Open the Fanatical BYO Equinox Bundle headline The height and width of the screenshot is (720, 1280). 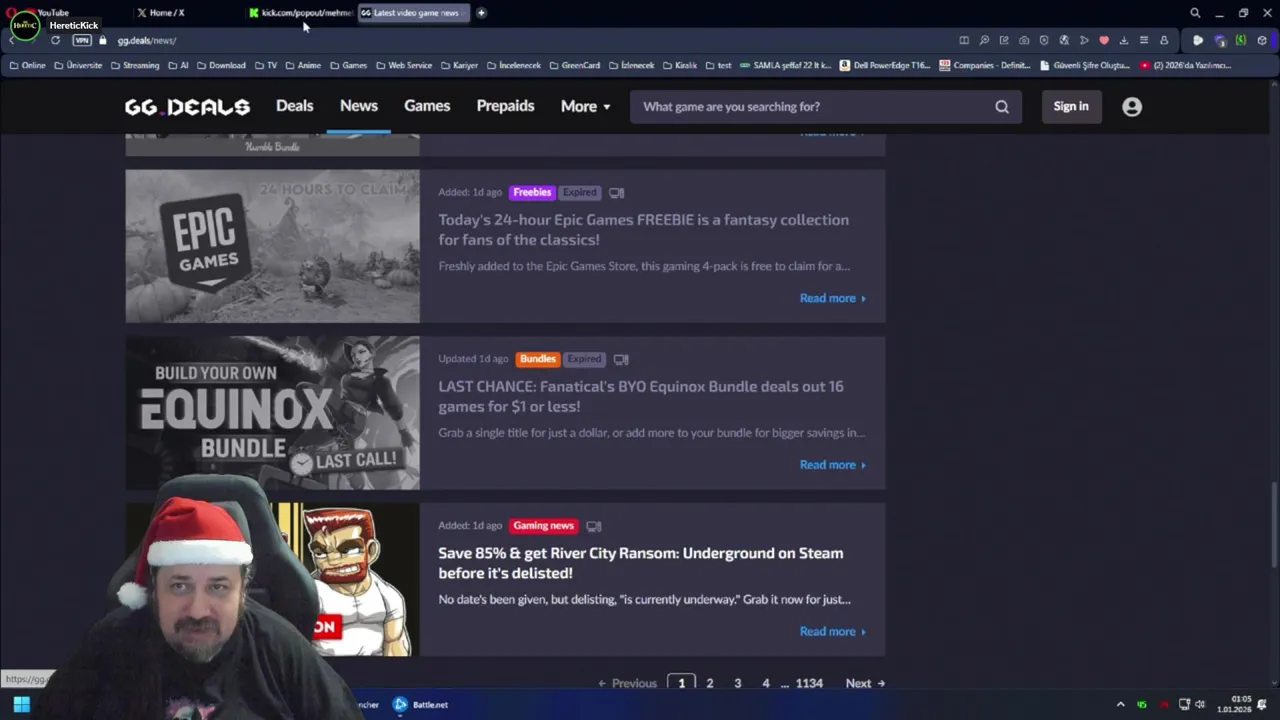(x=640, y=396)
